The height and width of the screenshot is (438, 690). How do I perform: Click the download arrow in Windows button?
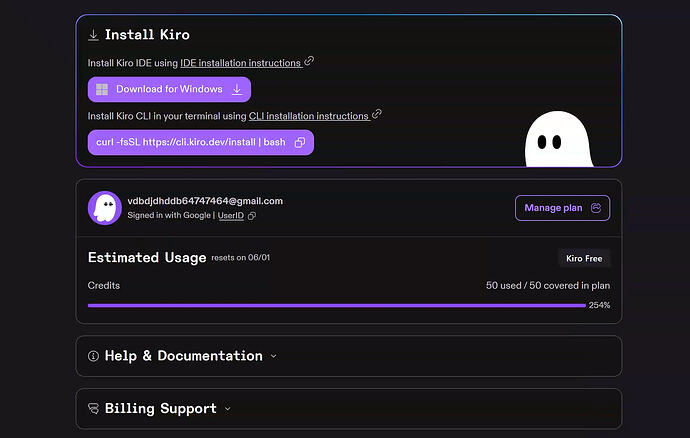coord(237,89)
